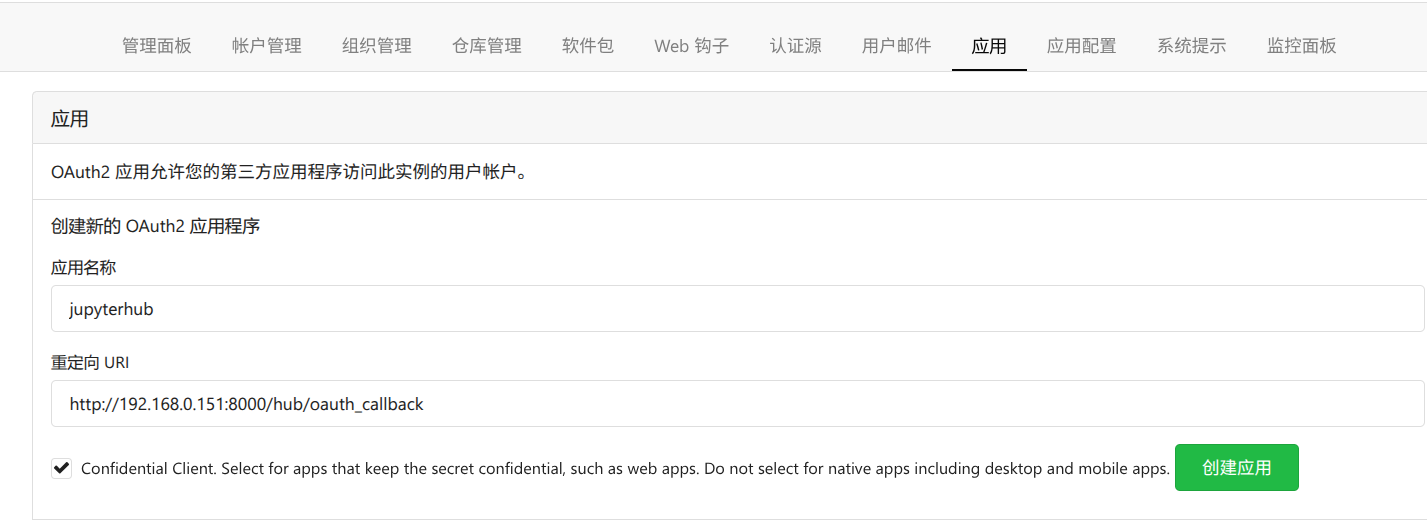The image size is (1427, 525).
Task: Click the 应用名称 input containing jupyterhub
Action: (737, 309)
